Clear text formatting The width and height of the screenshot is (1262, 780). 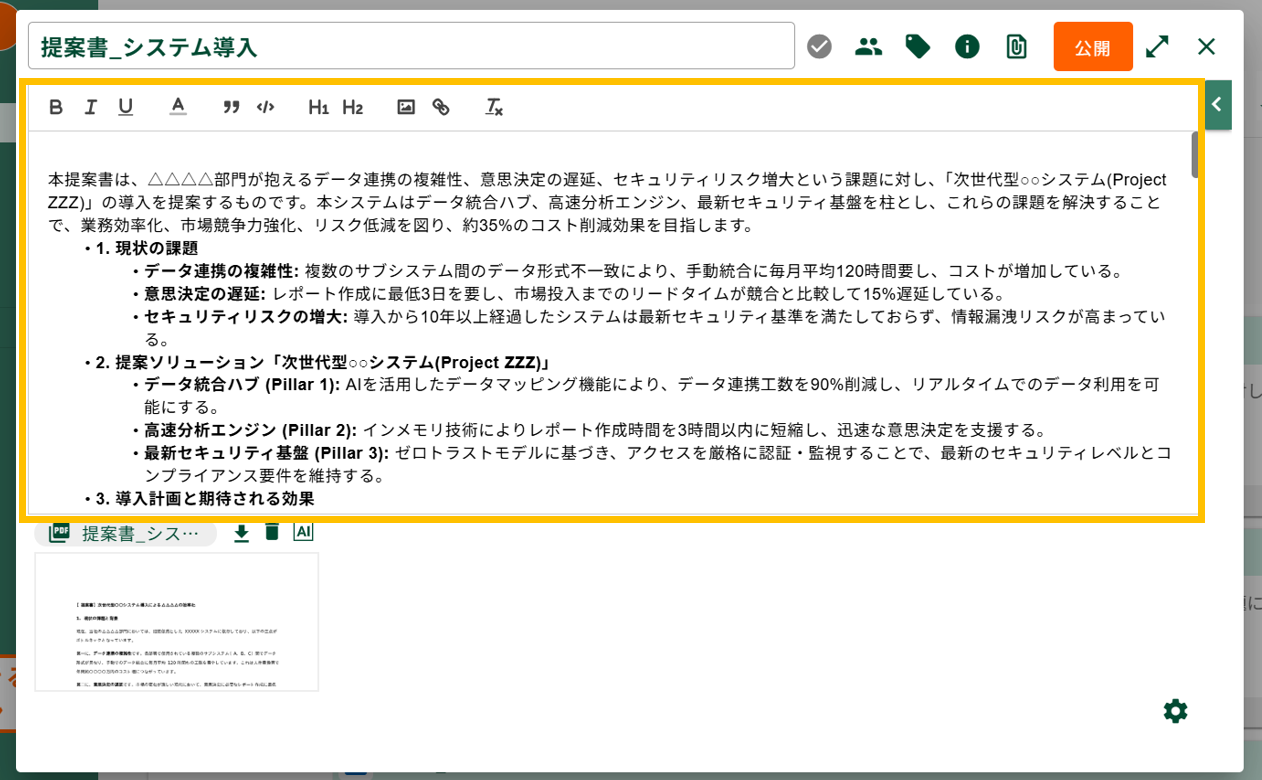click(x=493, y=107)
